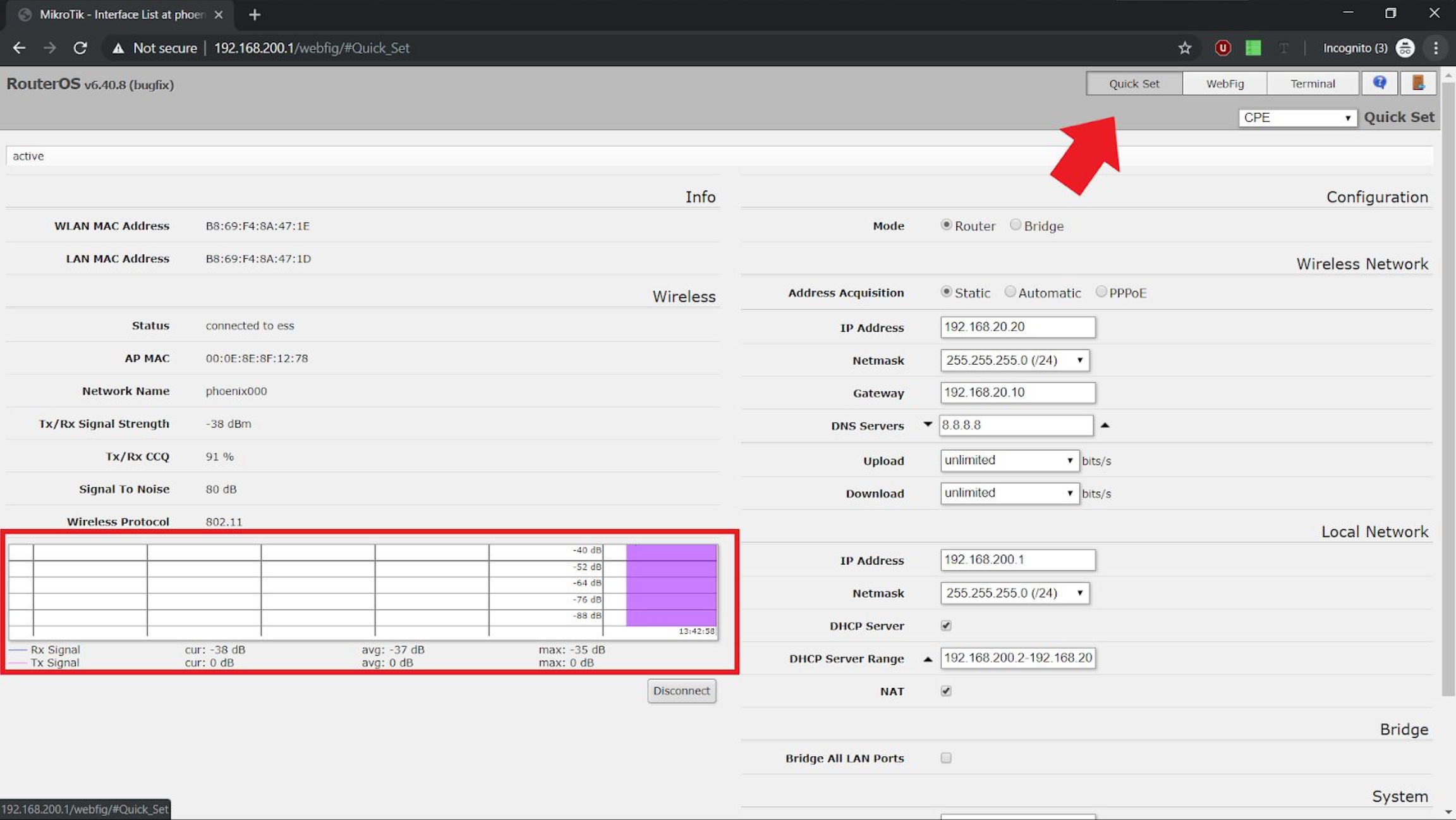Open the uBlock extension icon
The image size is (1456, 820).
(1222, 48)
